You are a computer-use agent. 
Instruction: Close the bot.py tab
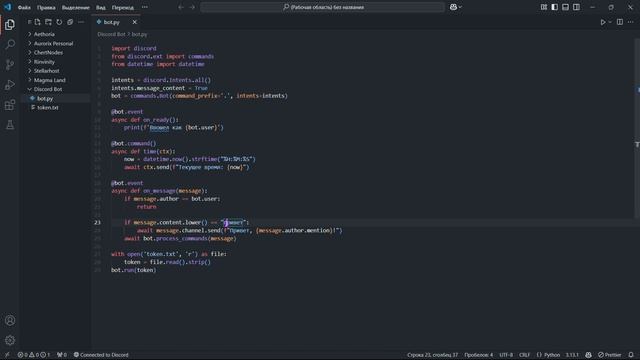point(135,22)
